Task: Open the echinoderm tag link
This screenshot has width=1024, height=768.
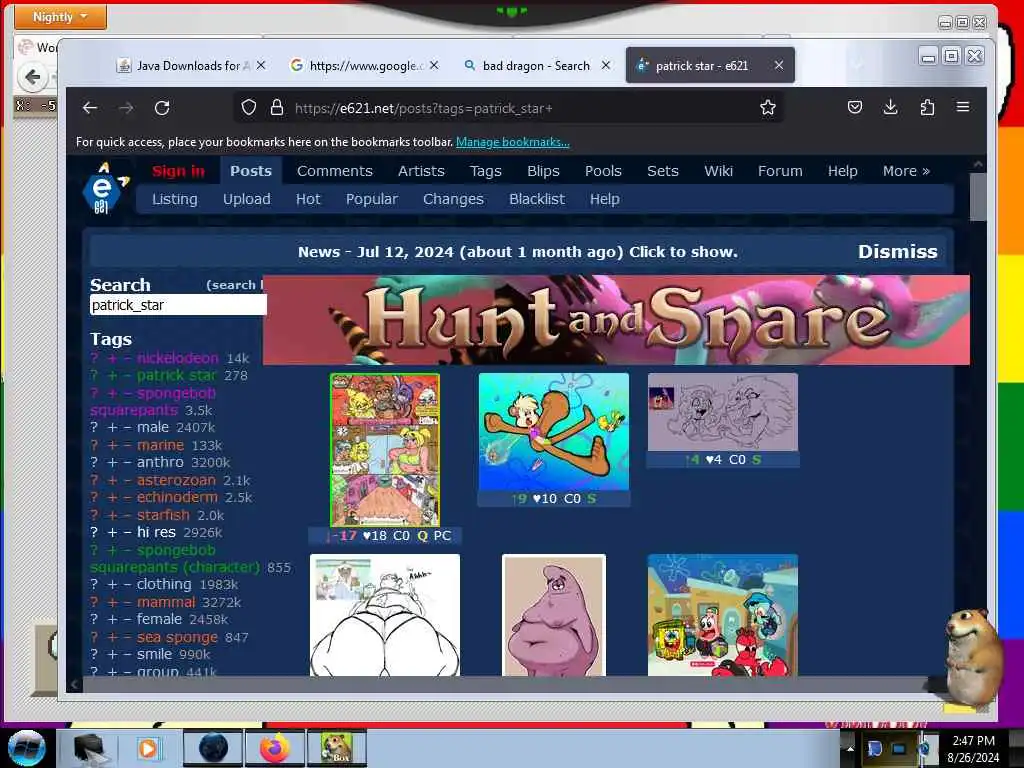Action: [178, 497]
